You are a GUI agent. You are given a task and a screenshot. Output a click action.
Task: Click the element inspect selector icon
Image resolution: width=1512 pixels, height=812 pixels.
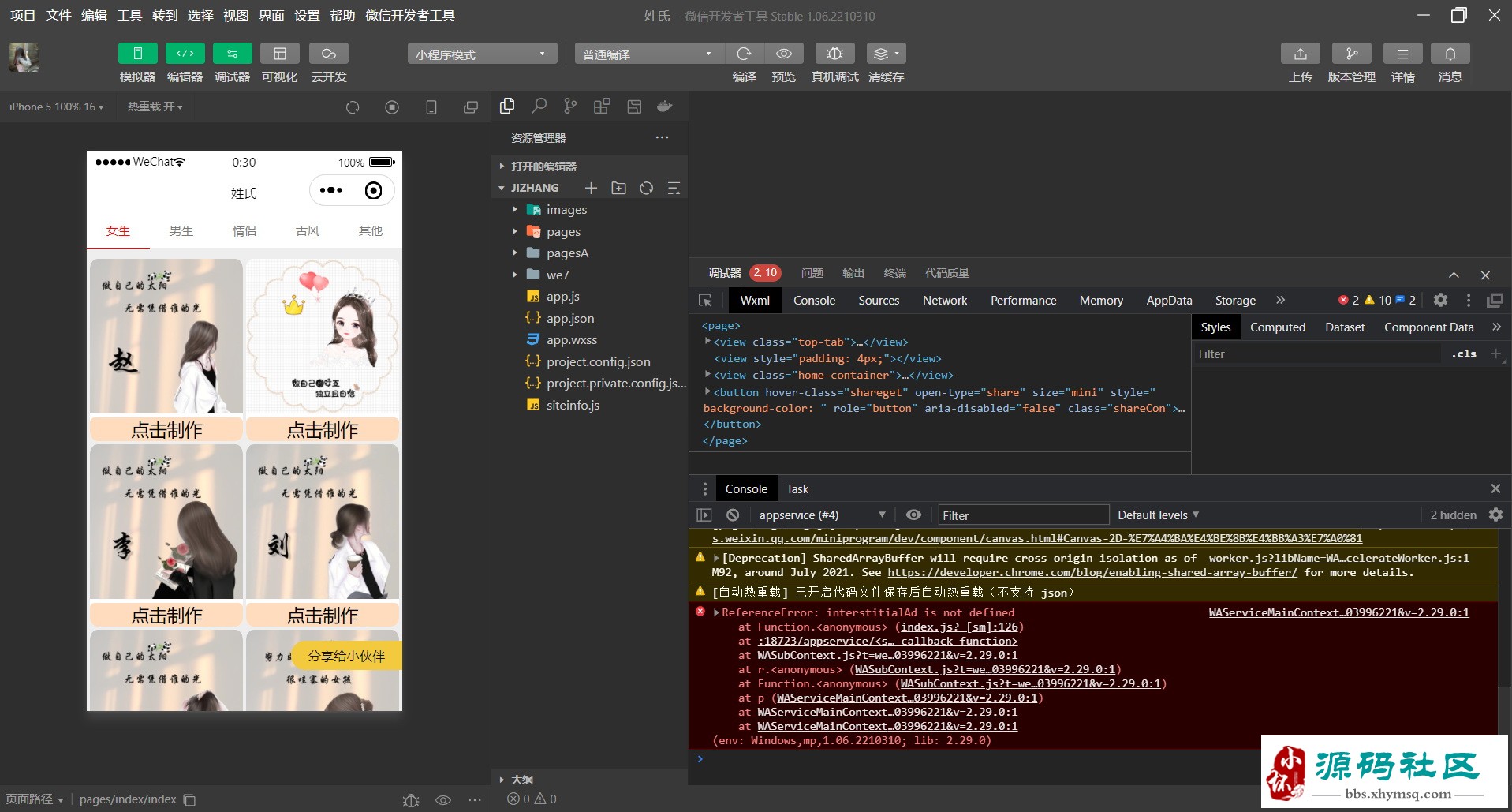[706, 301]
